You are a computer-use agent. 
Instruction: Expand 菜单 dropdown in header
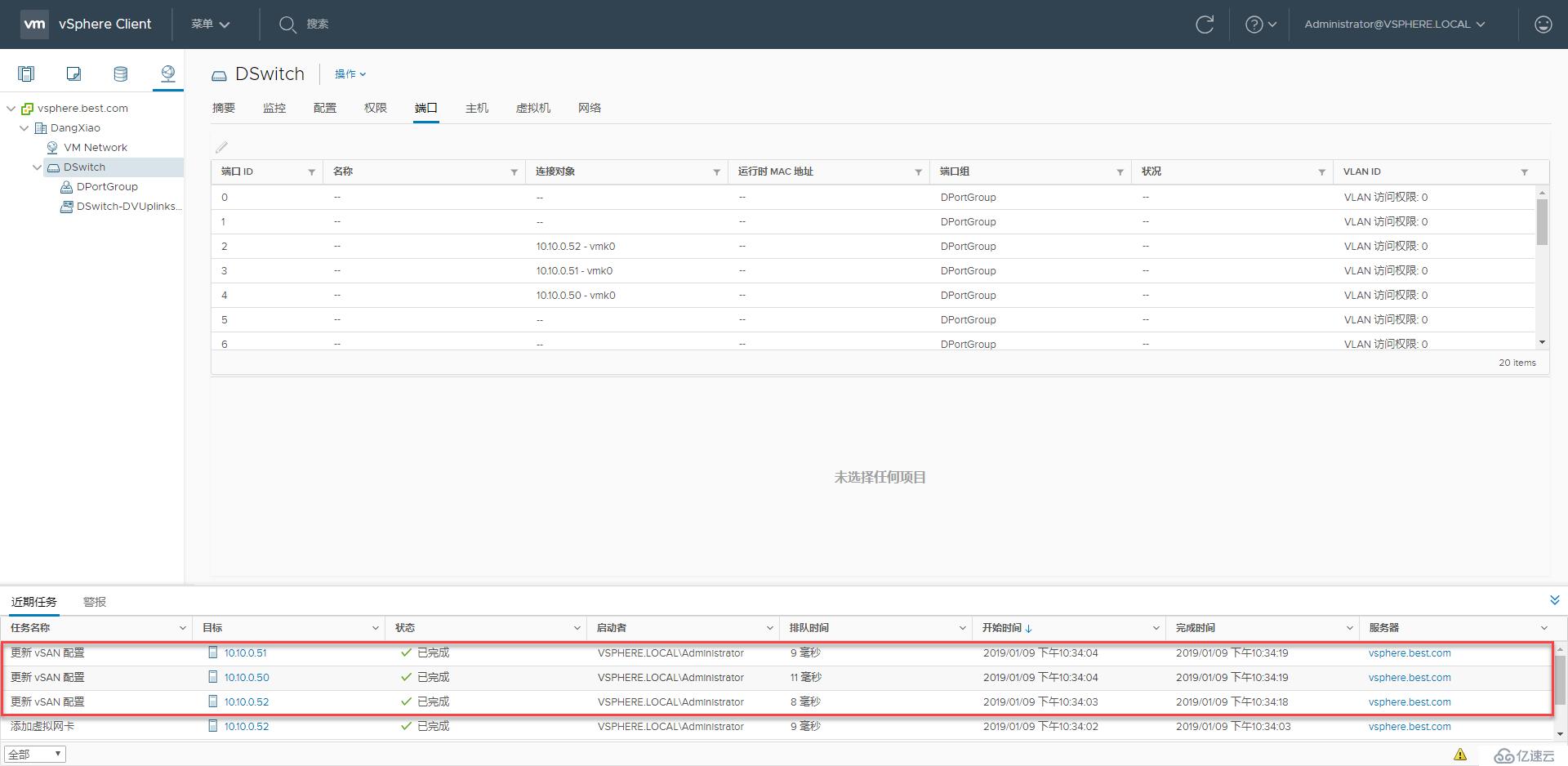[x=211, y=24]
